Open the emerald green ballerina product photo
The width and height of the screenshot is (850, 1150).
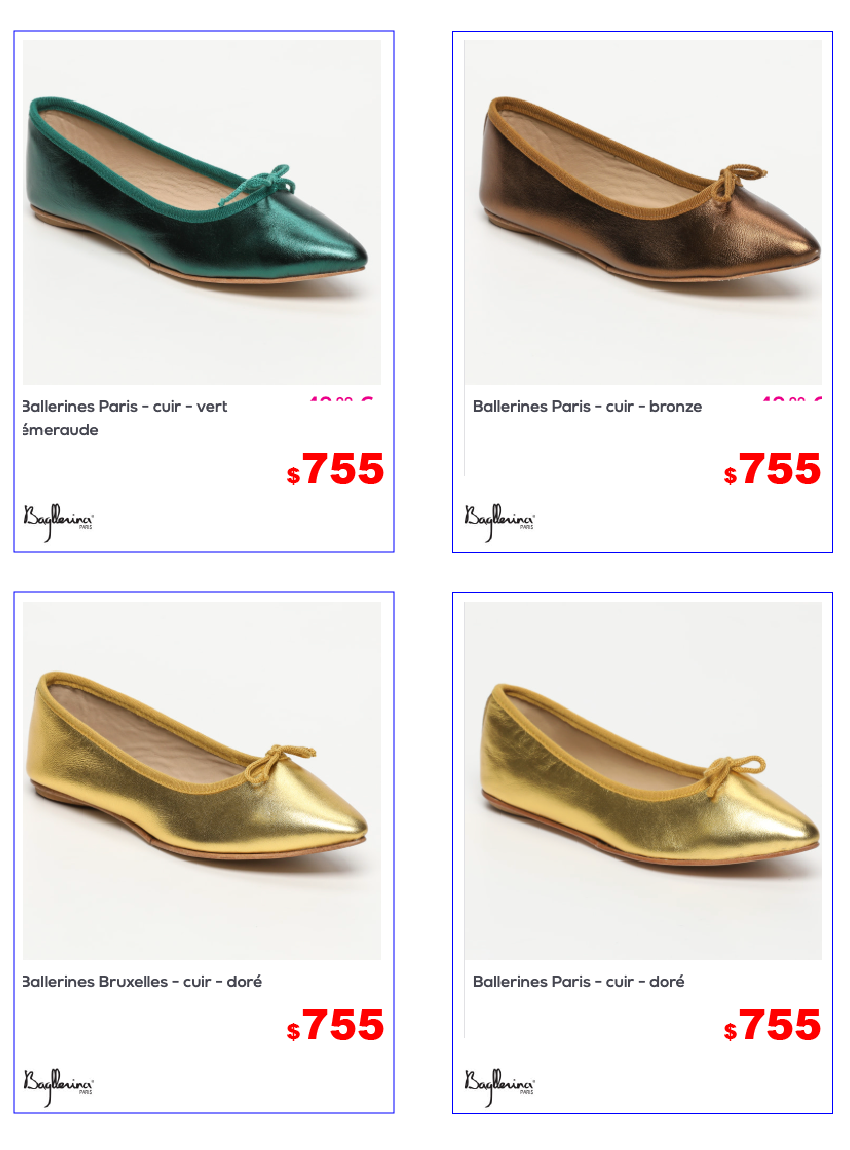202,212
